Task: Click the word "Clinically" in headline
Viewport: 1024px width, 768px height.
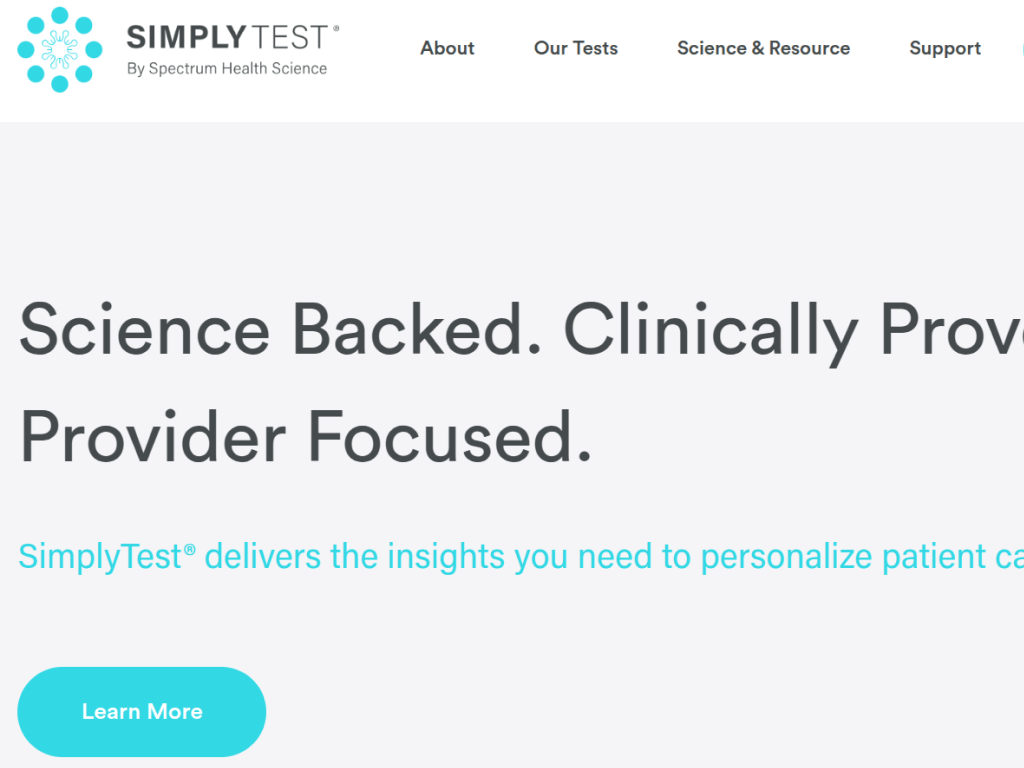Action: 710,330
